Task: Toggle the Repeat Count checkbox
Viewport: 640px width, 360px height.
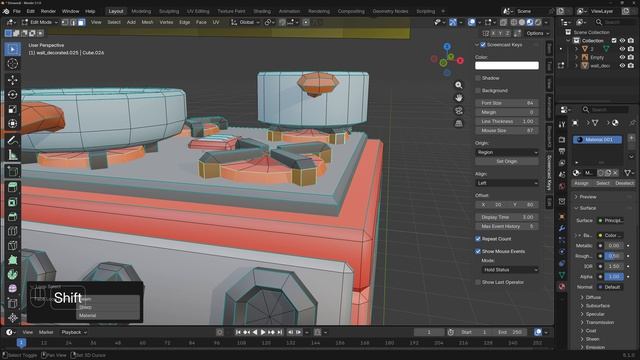Action: [x=478, y=239]
